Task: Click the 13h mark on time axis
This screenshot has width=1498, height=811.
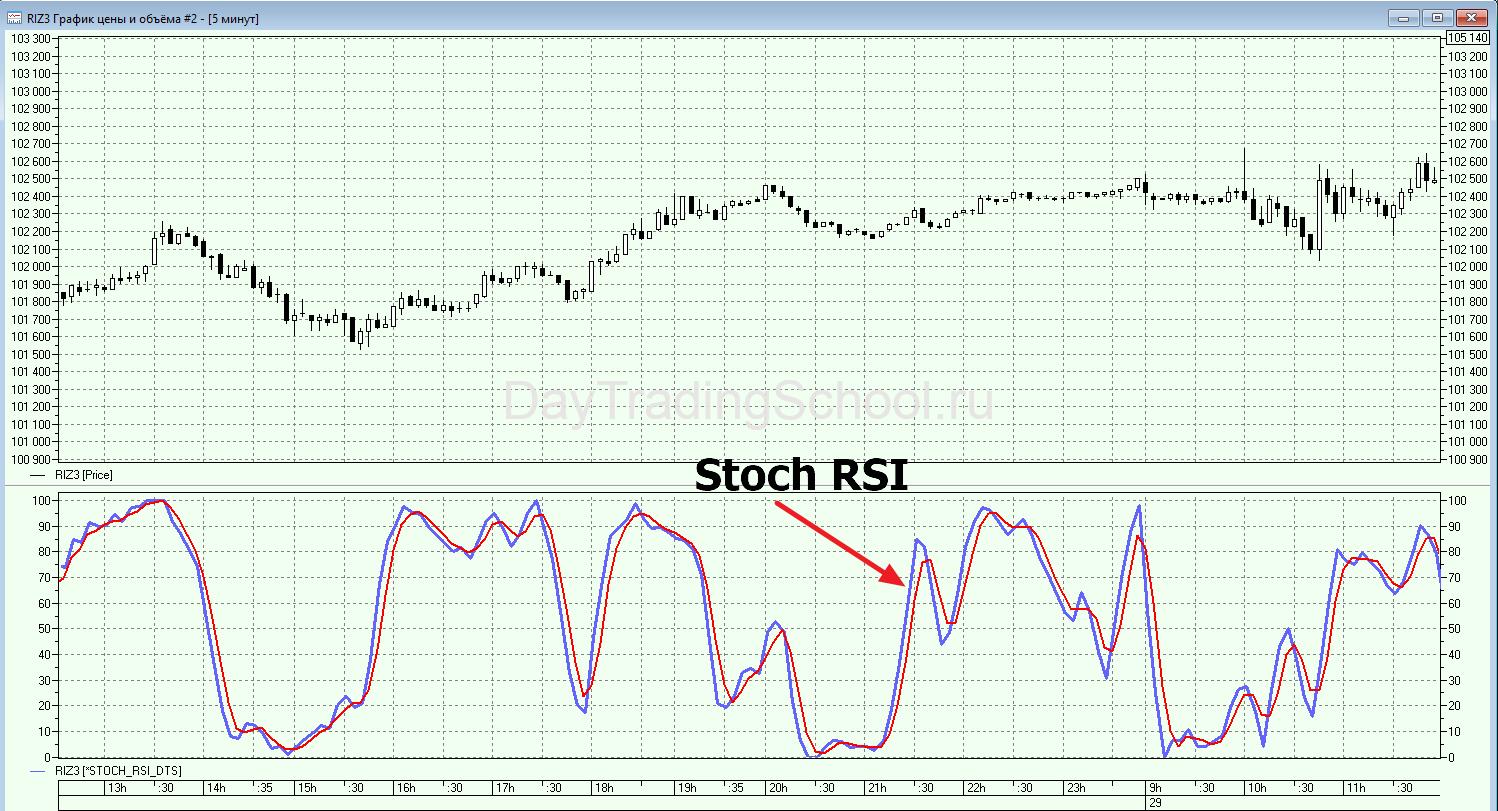Action: (117, 788)
